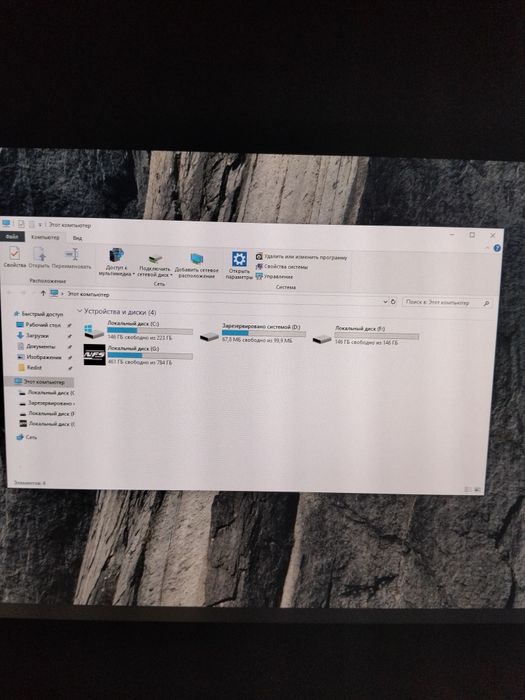Image resolution: width=525 pixels, height=700 pixels.
Task: Open address bar history dropdown arrow
Action: coord(386,302)
